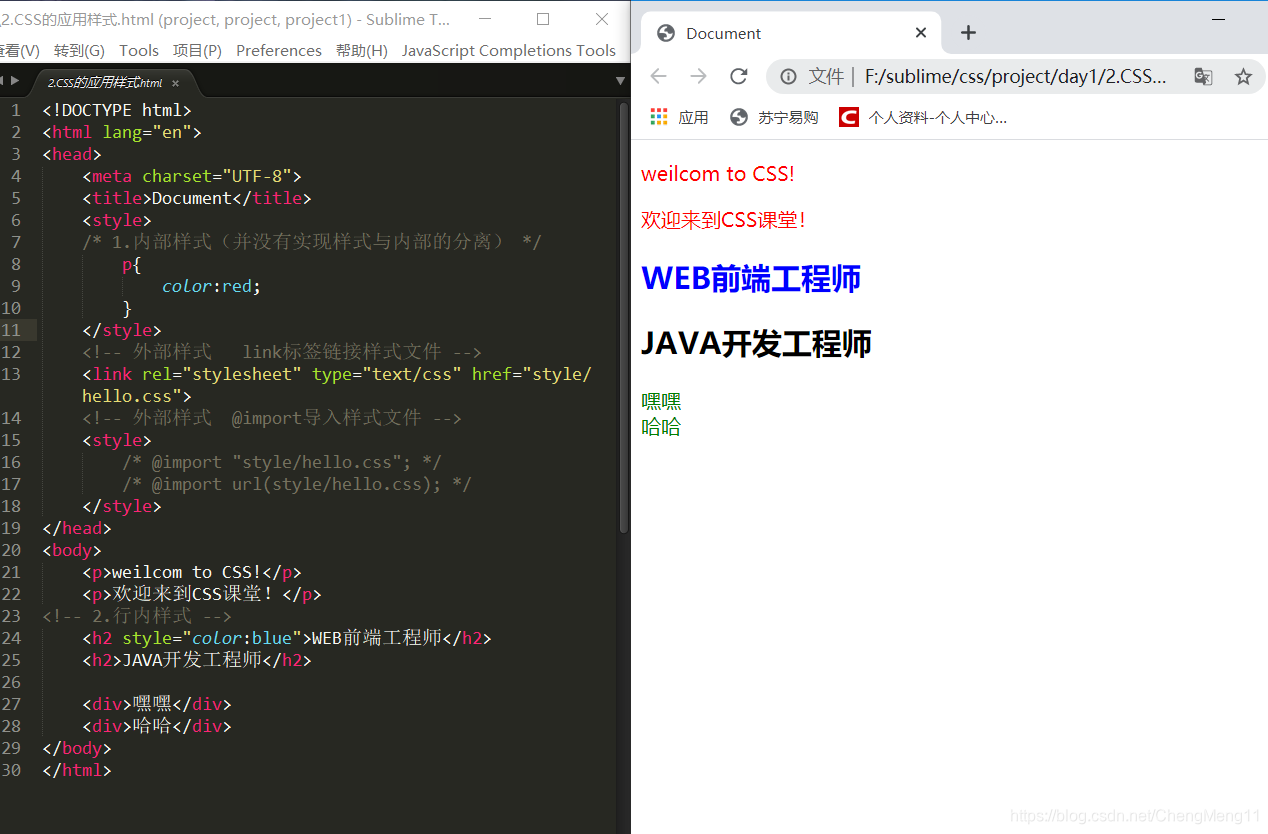Click the Chrome address bar URL
This screenshot has height=834, width=1268.
click(x=1015, y=76)
